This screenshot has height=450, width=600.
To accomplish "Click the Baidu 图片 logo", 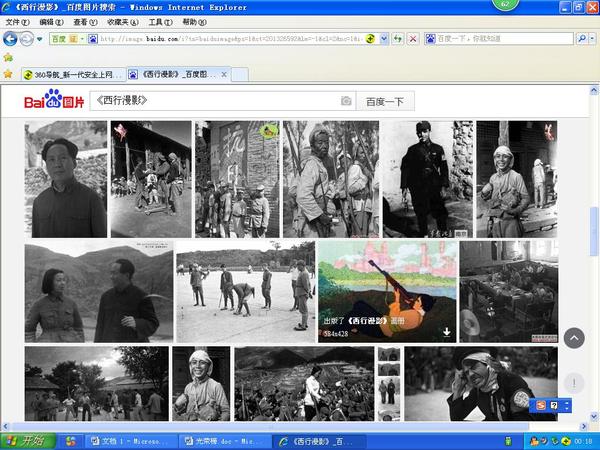I will tap(55, 101).
